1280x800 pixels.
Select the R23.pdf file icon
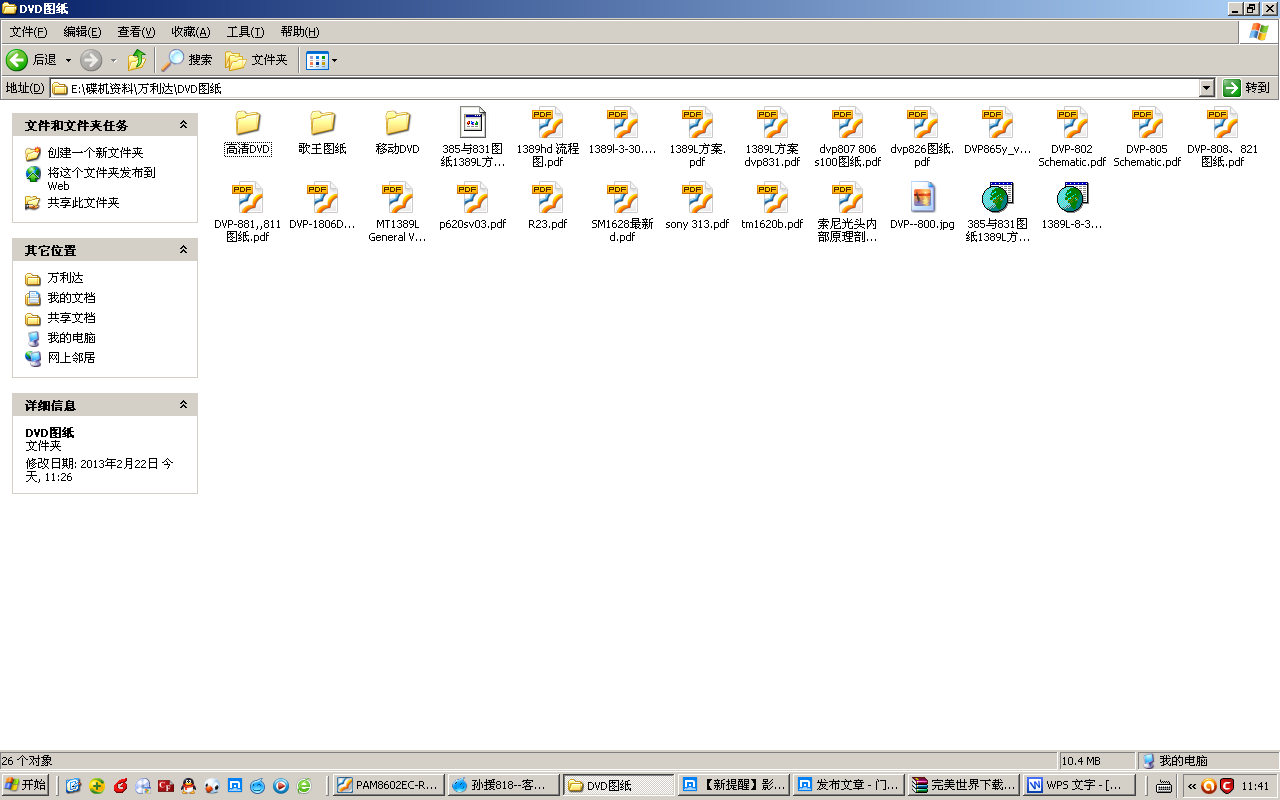pos(547,198)
